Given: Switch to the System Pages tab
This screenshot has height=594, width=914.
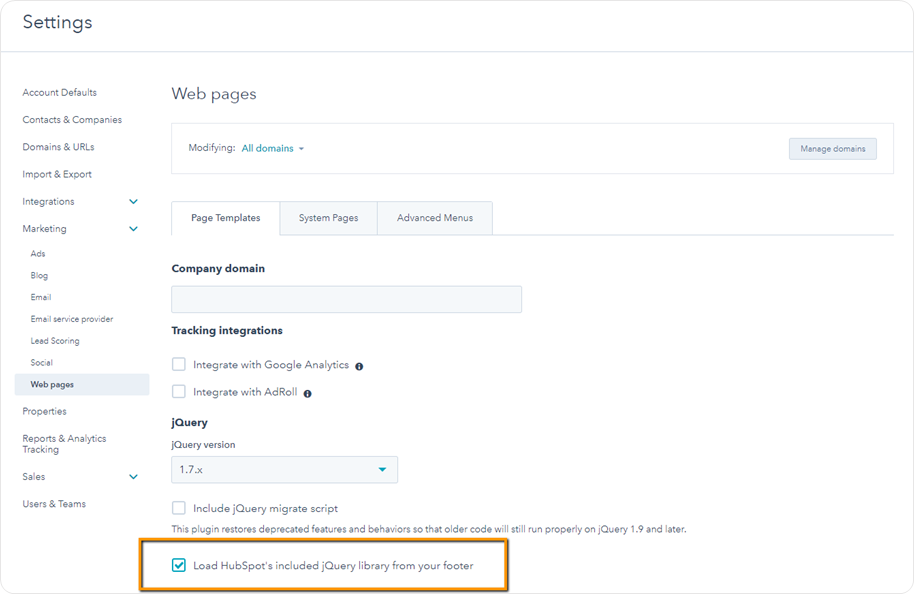Looking at the screenshot, I should pyautogui.click(x=329, y=218).
